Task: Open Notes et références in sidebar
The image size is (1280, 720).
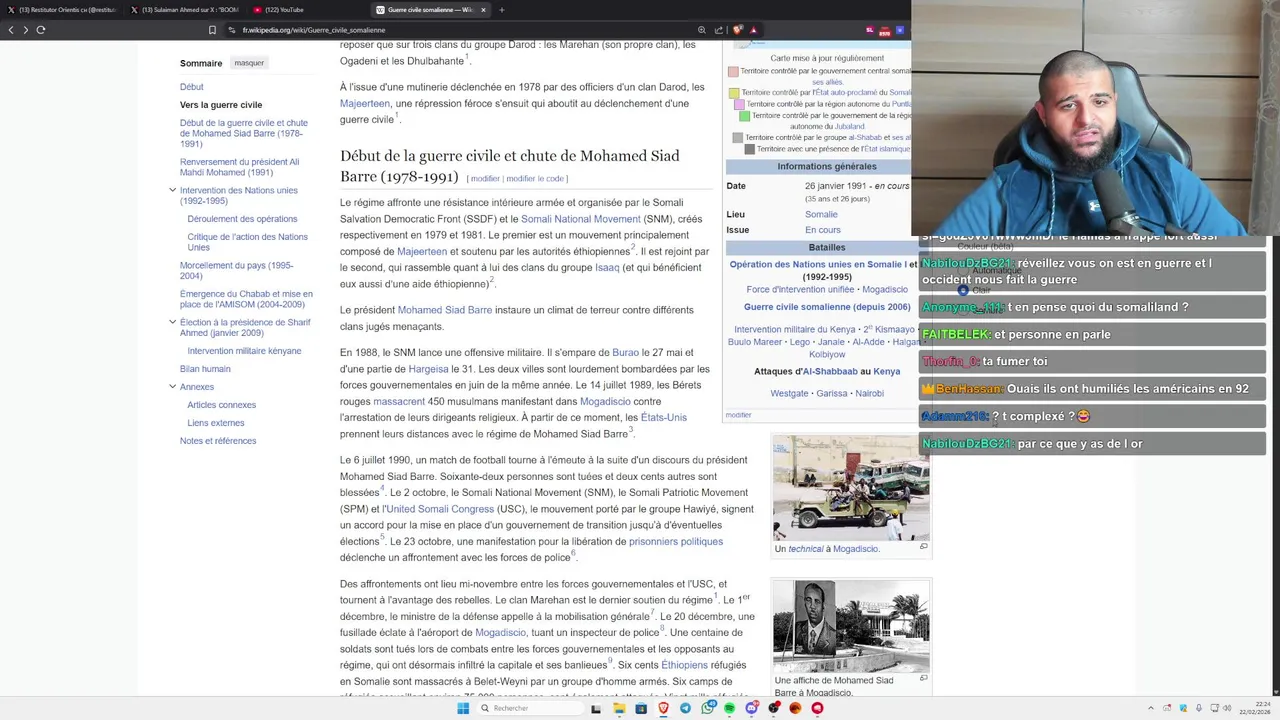Action: pos(218,441)
